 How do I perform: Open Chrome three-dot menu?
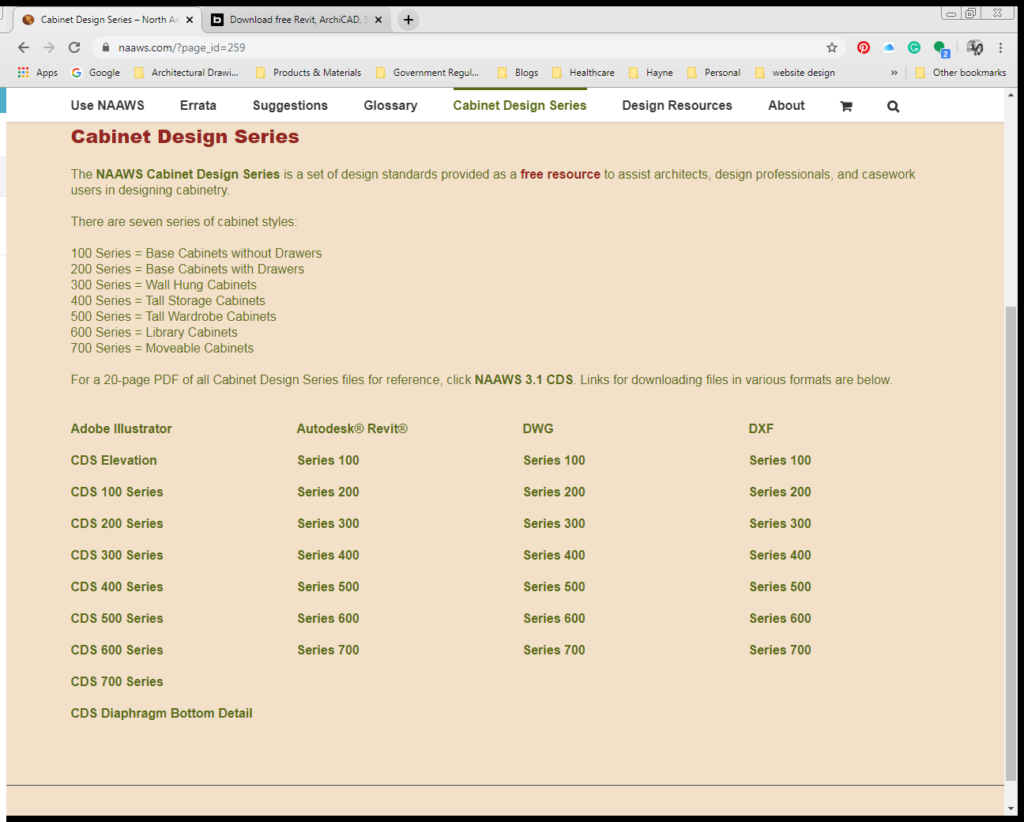coord(1000,47)
